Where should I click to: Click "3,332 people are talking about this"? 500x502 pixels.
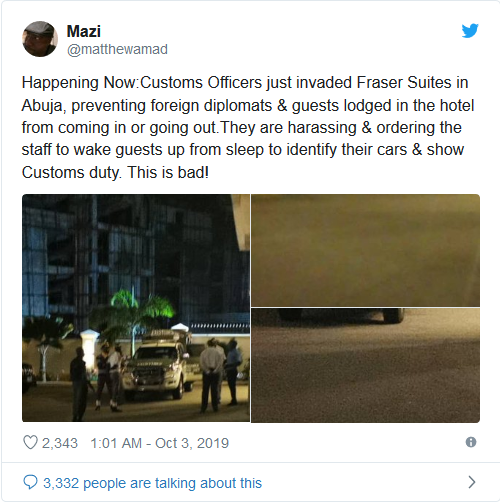(153, 483)
